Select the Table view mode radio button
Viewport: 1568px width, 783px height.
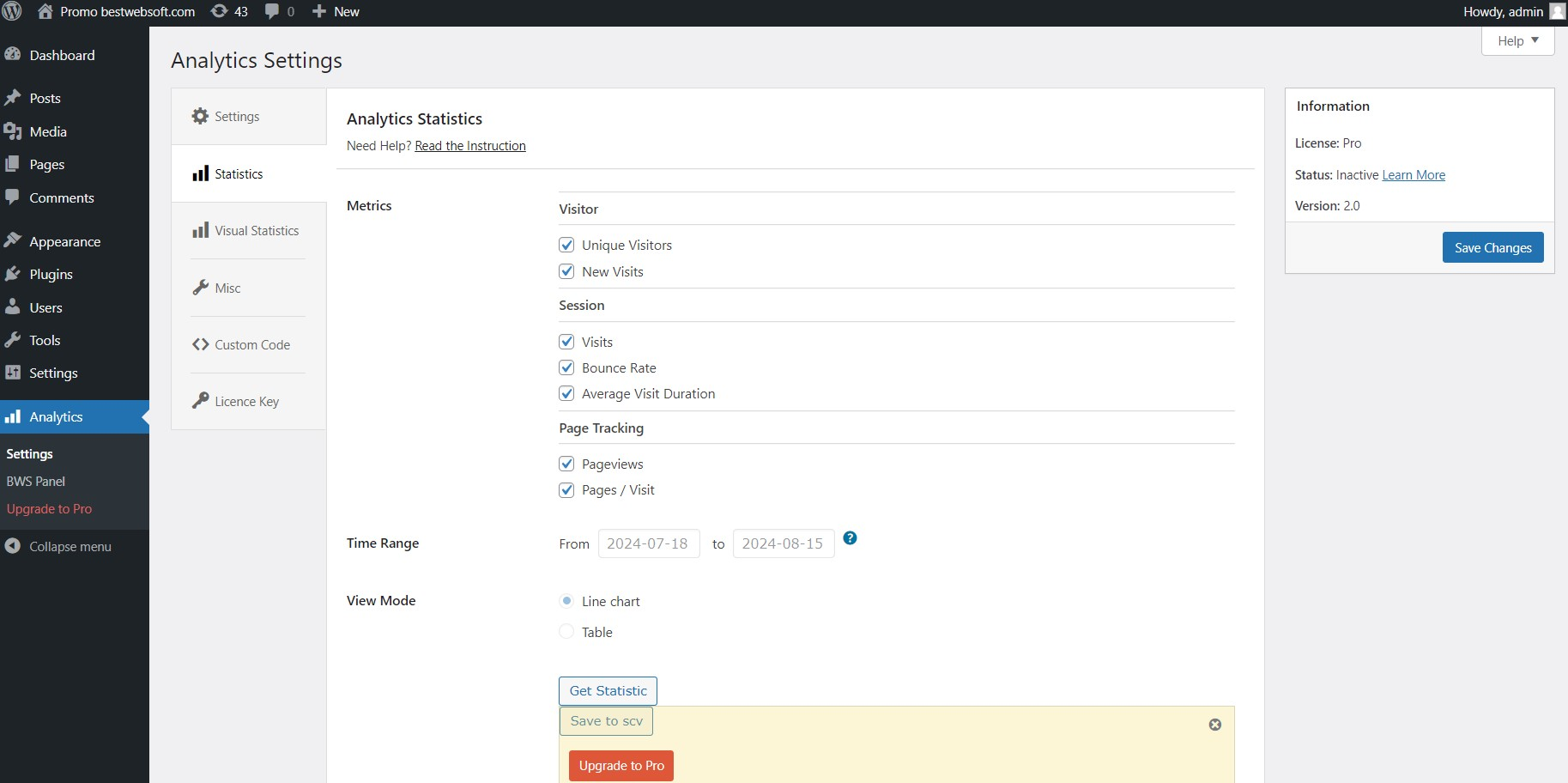pos(566,632)
